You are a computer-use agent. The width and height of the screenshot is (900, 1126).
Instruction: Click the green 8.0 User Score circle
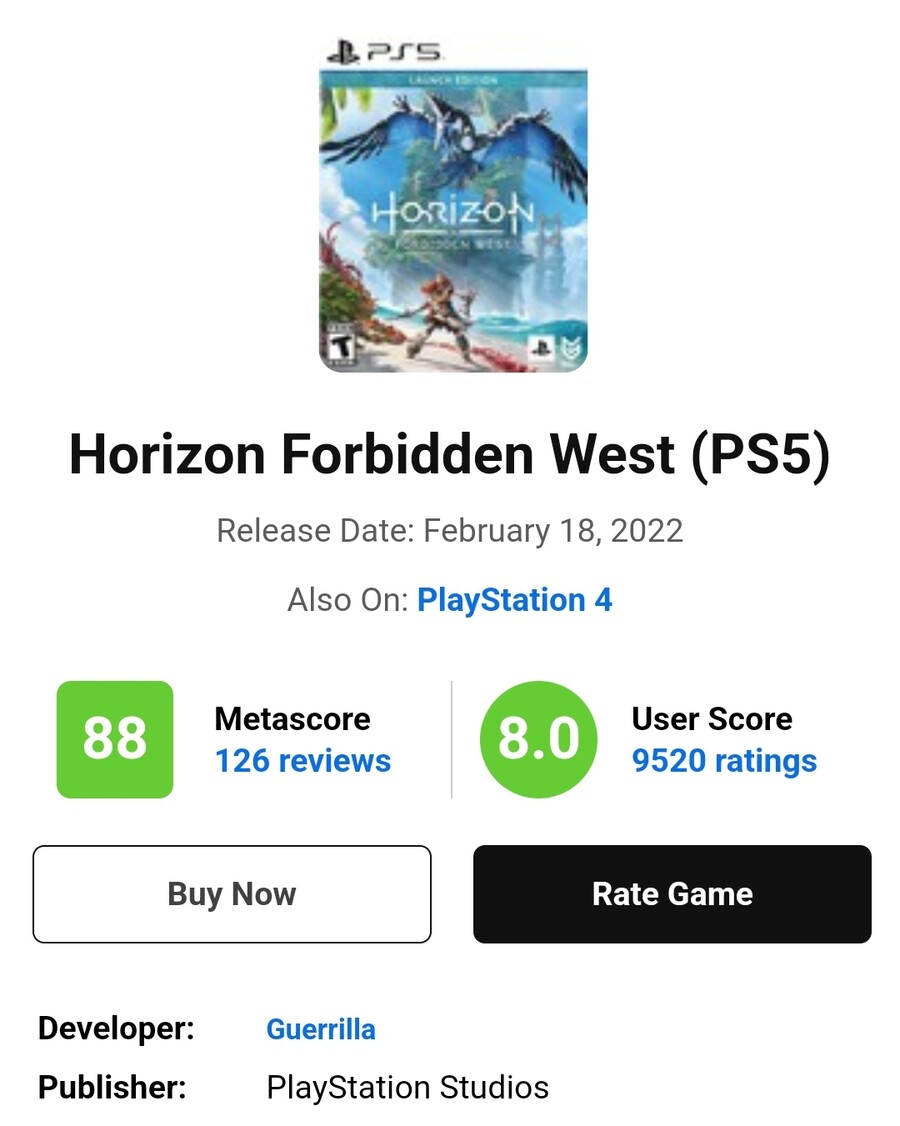(539, 740)
